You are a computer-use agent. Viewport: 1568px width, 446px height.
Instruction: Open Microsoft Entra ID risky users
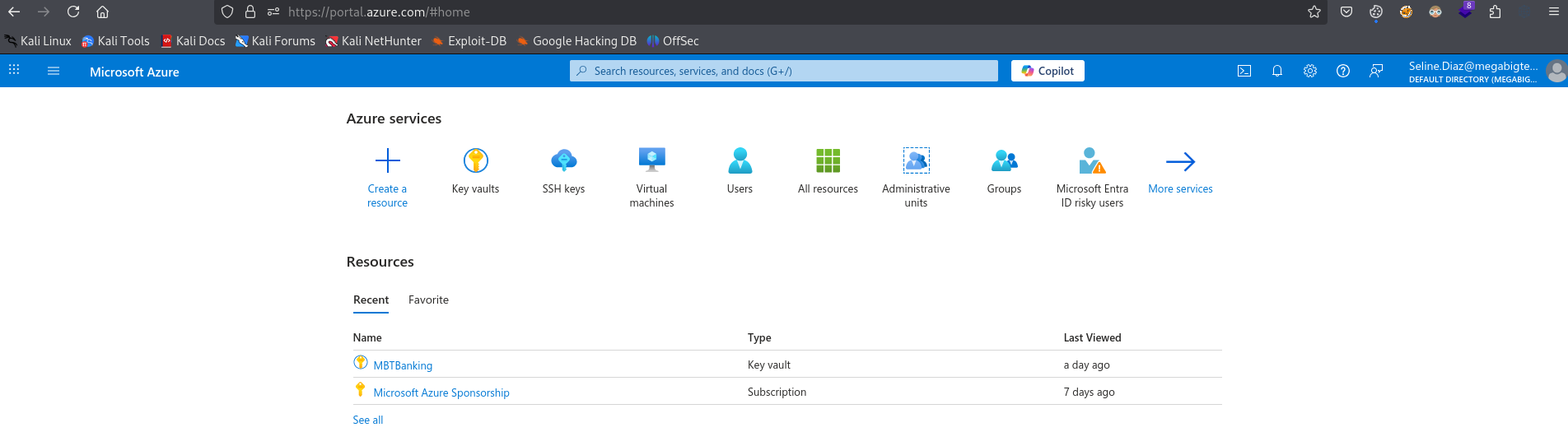tap(1092, 178)
